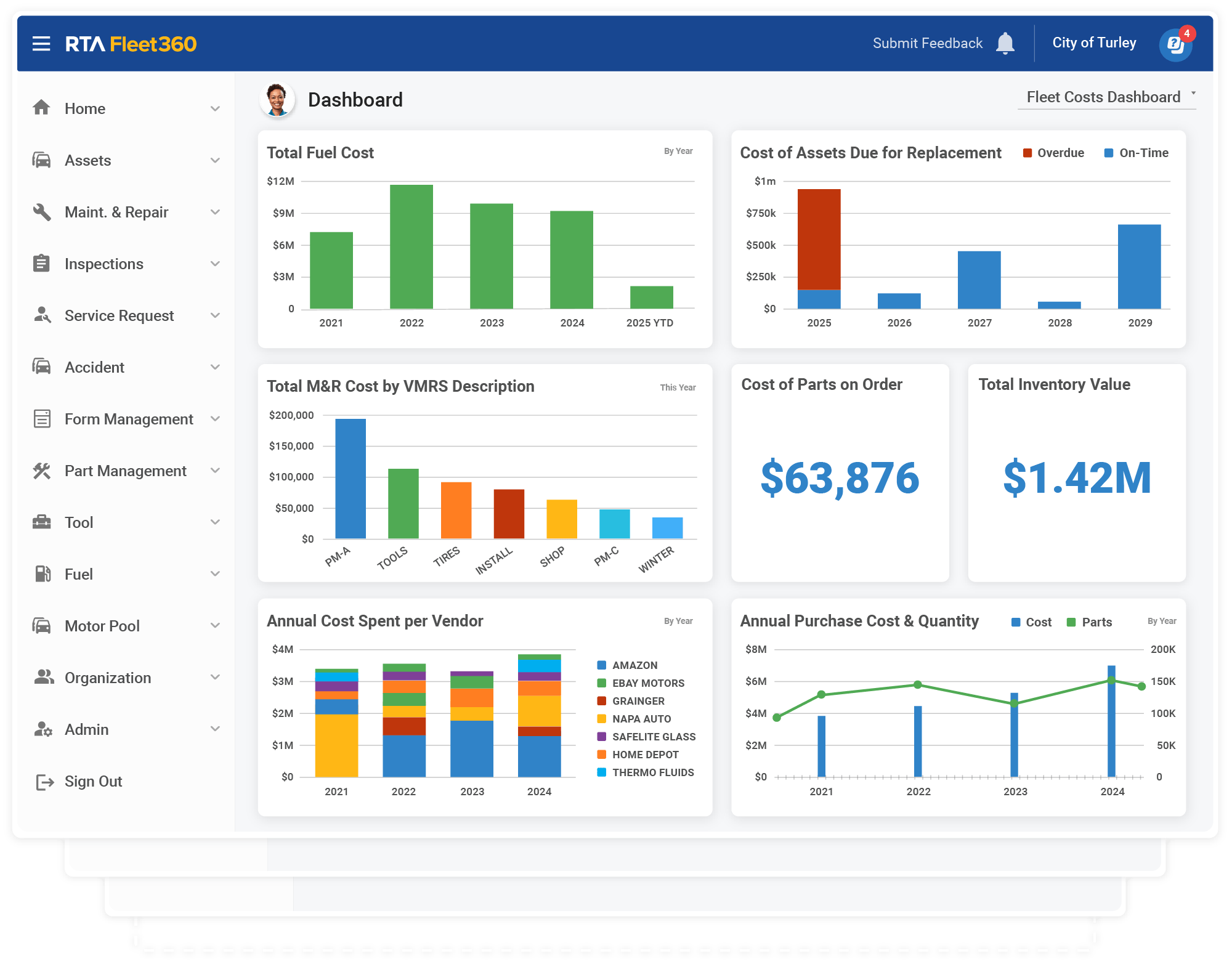This screenshot has width=1232, height=964.
Task: Select the Motor Pool menu item
Action: pos(102,626)
